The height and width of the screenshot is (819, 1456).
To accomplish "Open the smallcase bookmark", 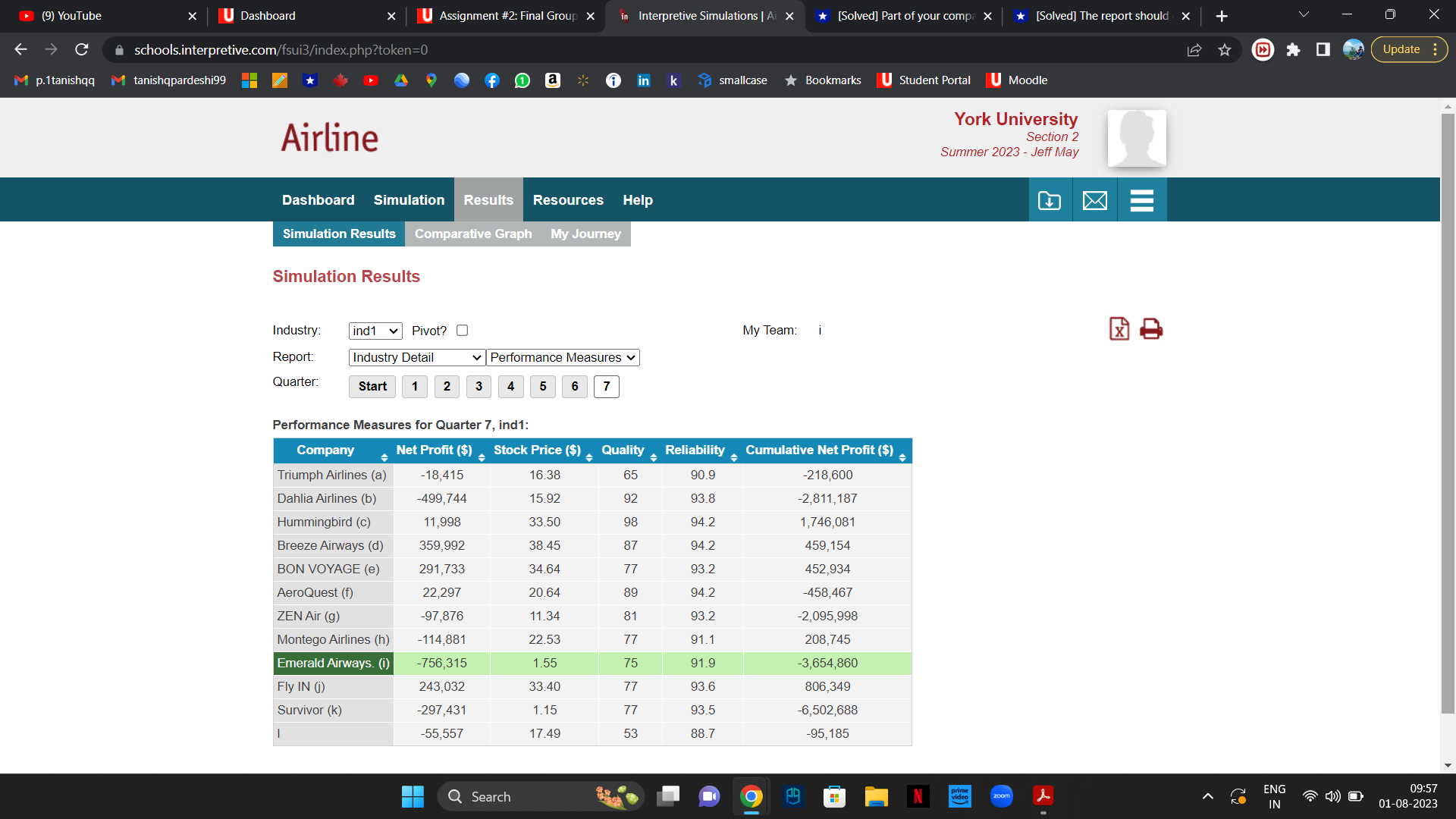I will [x=733, y=80].
